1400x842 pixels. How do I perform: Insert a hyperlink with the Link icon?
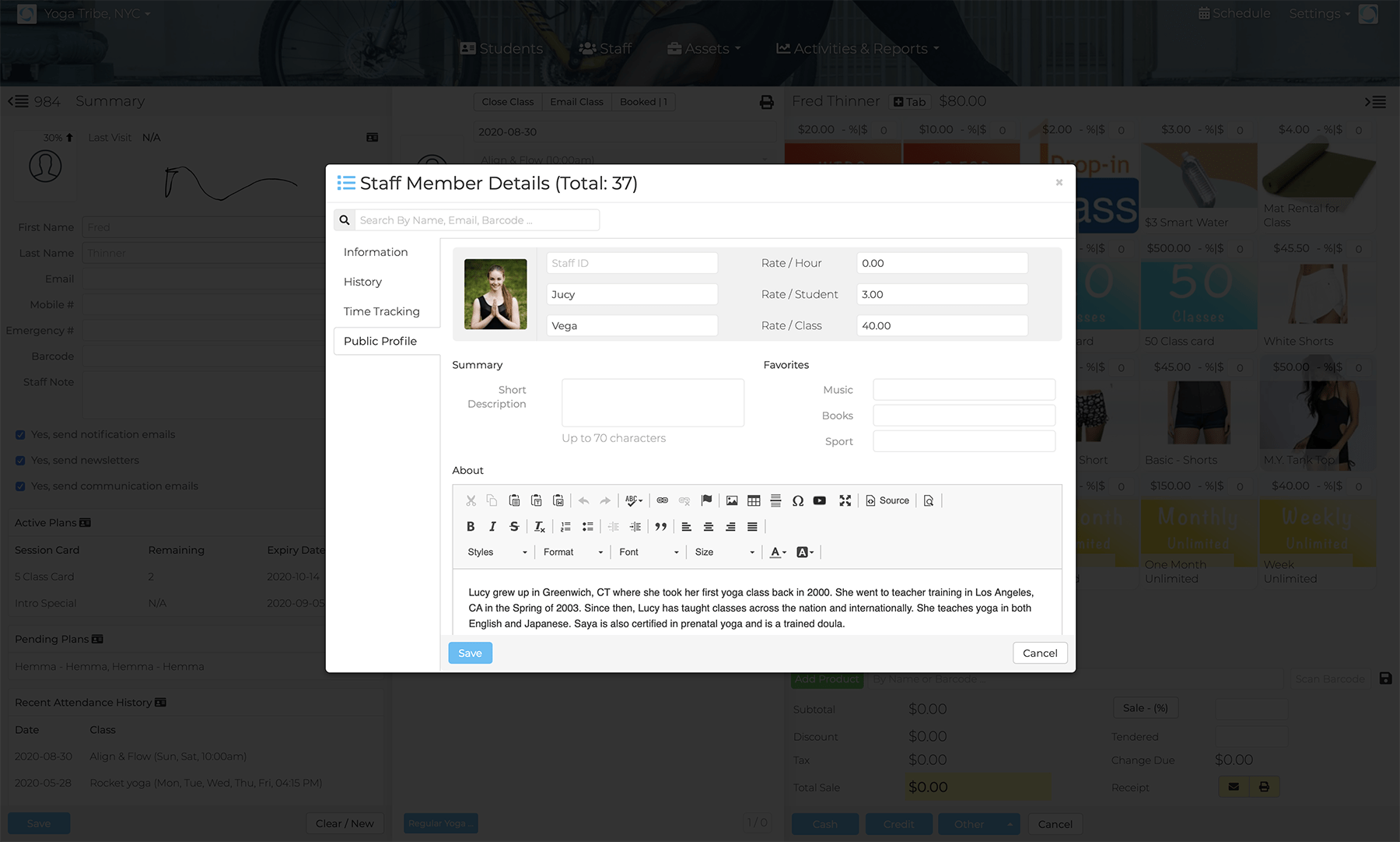pos(663,500)
